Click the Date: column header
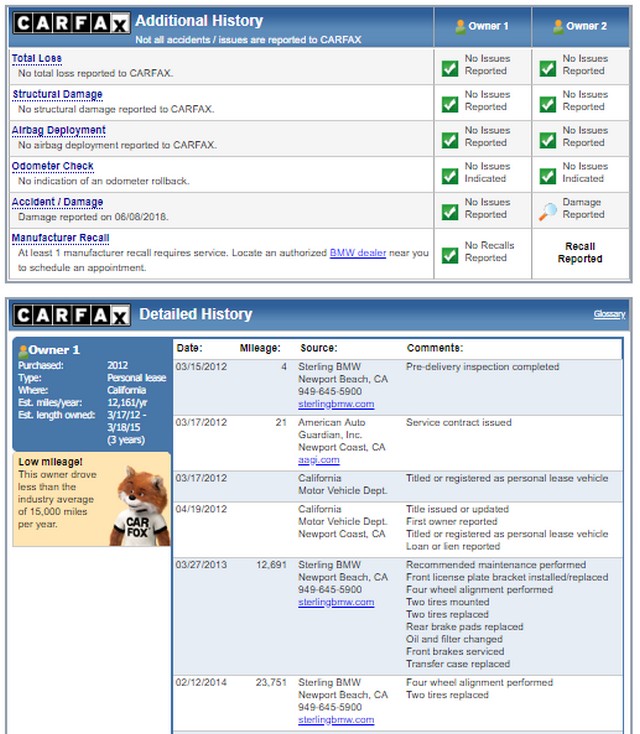Viewport: 640px width, 734px height. click(190, 348)
